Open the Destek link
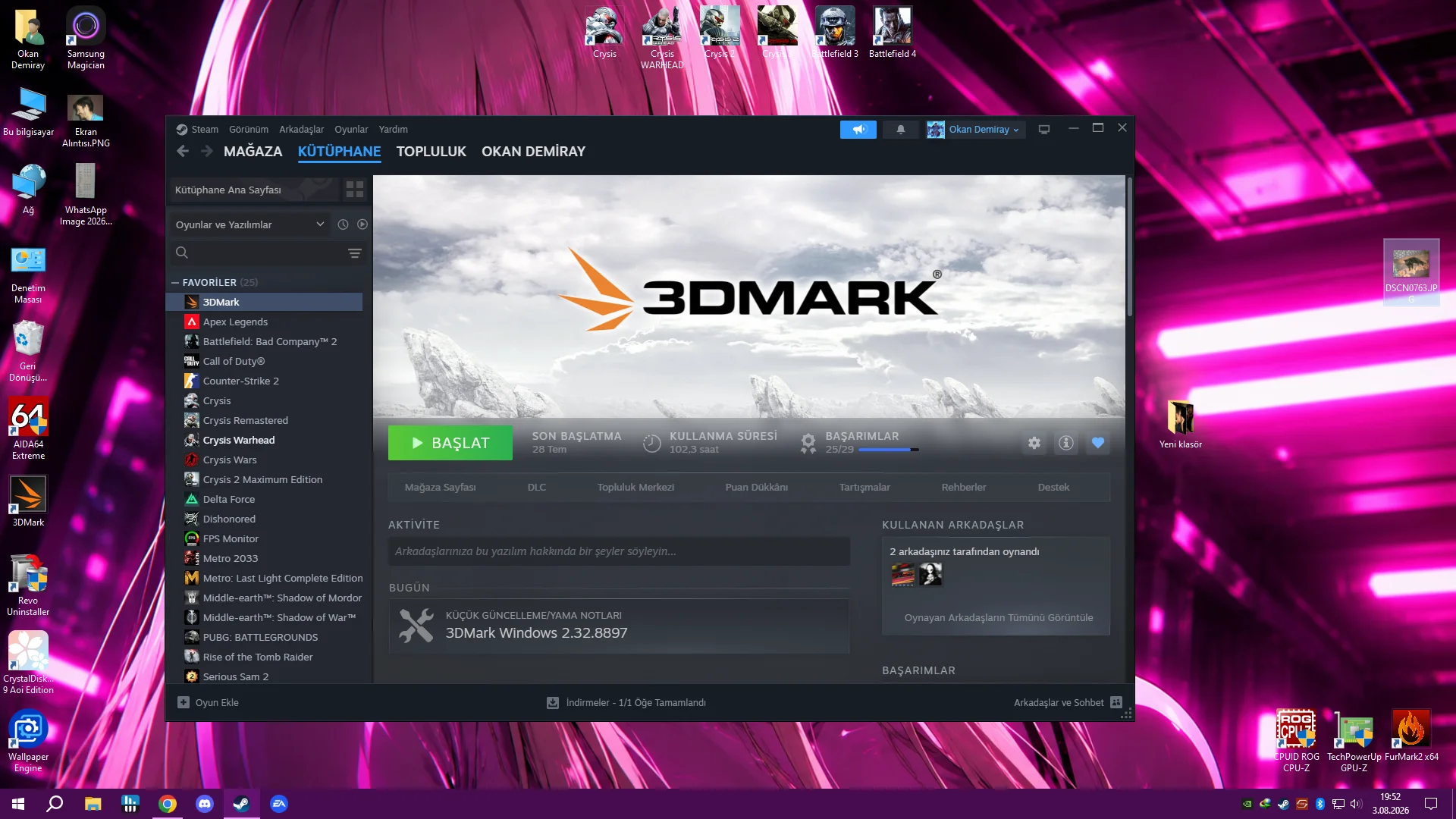The image size is (1456, 819). pyautogui.click(x=1053, y=487)
